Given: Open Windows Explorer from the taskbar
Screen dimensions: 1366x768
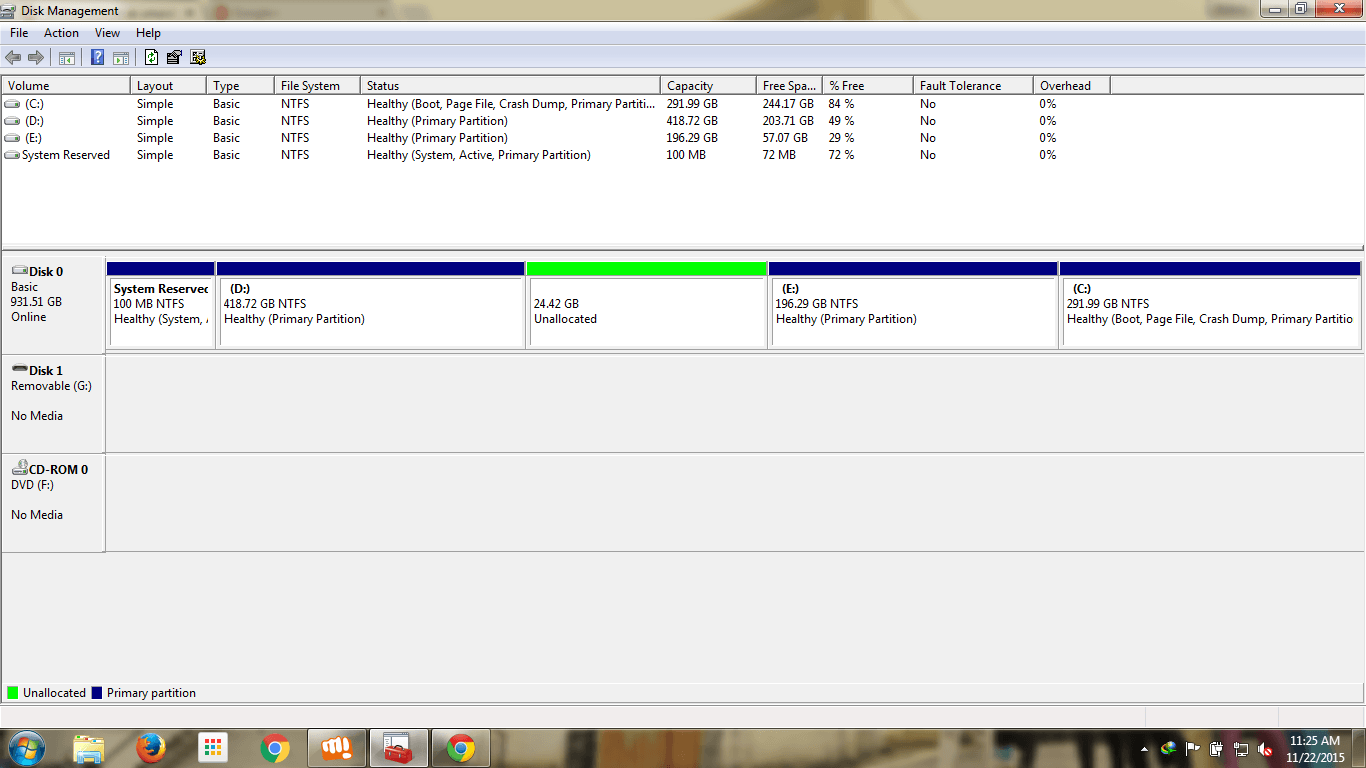Looking at the screenshot, I should (x=89, y=748).
